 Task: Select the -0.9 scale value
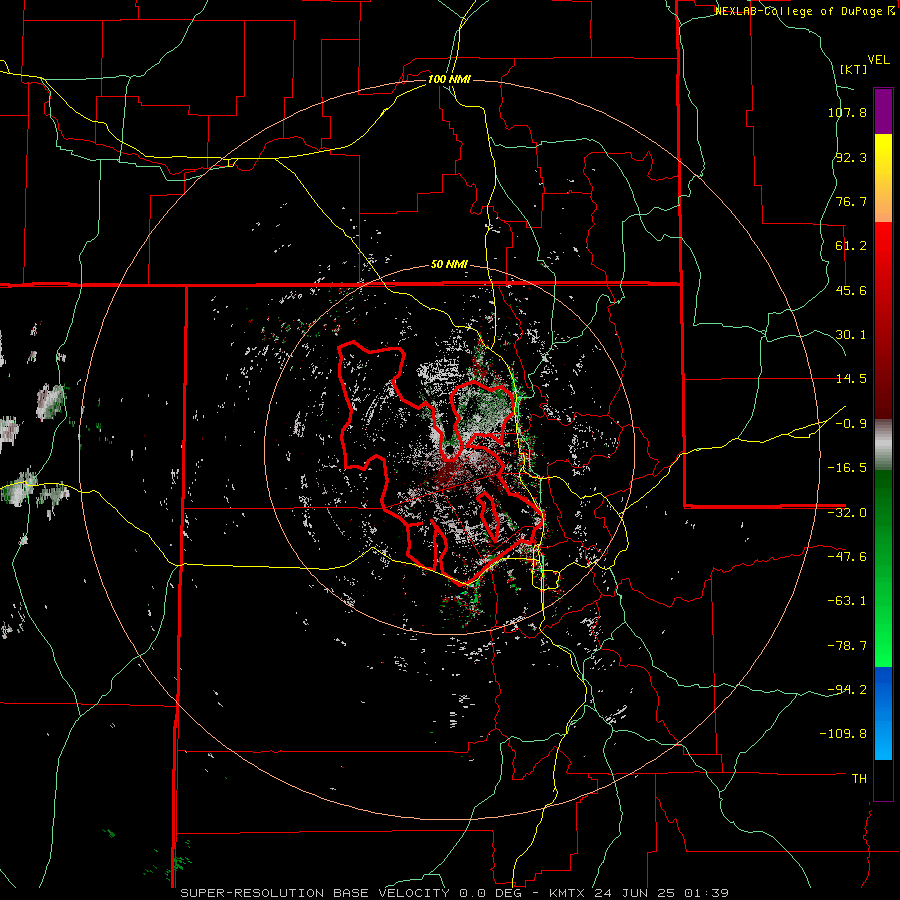pyautogui.click(x=851, y=424)
